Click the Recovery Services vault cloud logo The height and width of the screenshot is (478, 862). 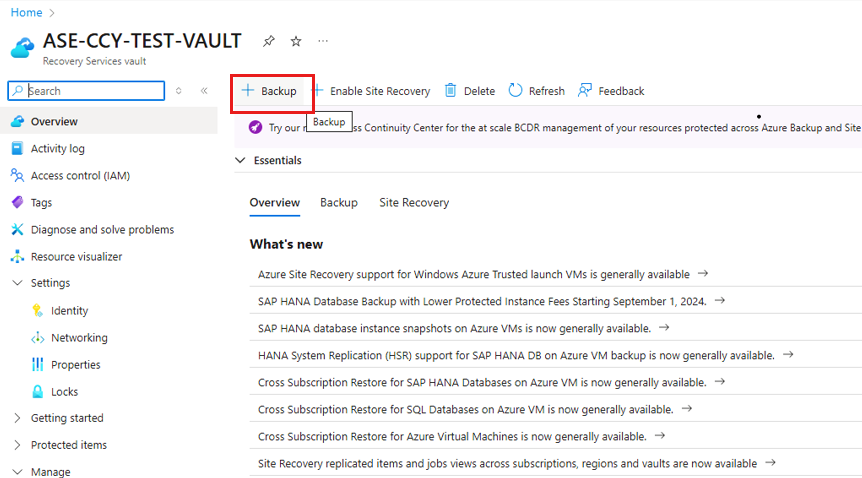[x=22, y=48]
